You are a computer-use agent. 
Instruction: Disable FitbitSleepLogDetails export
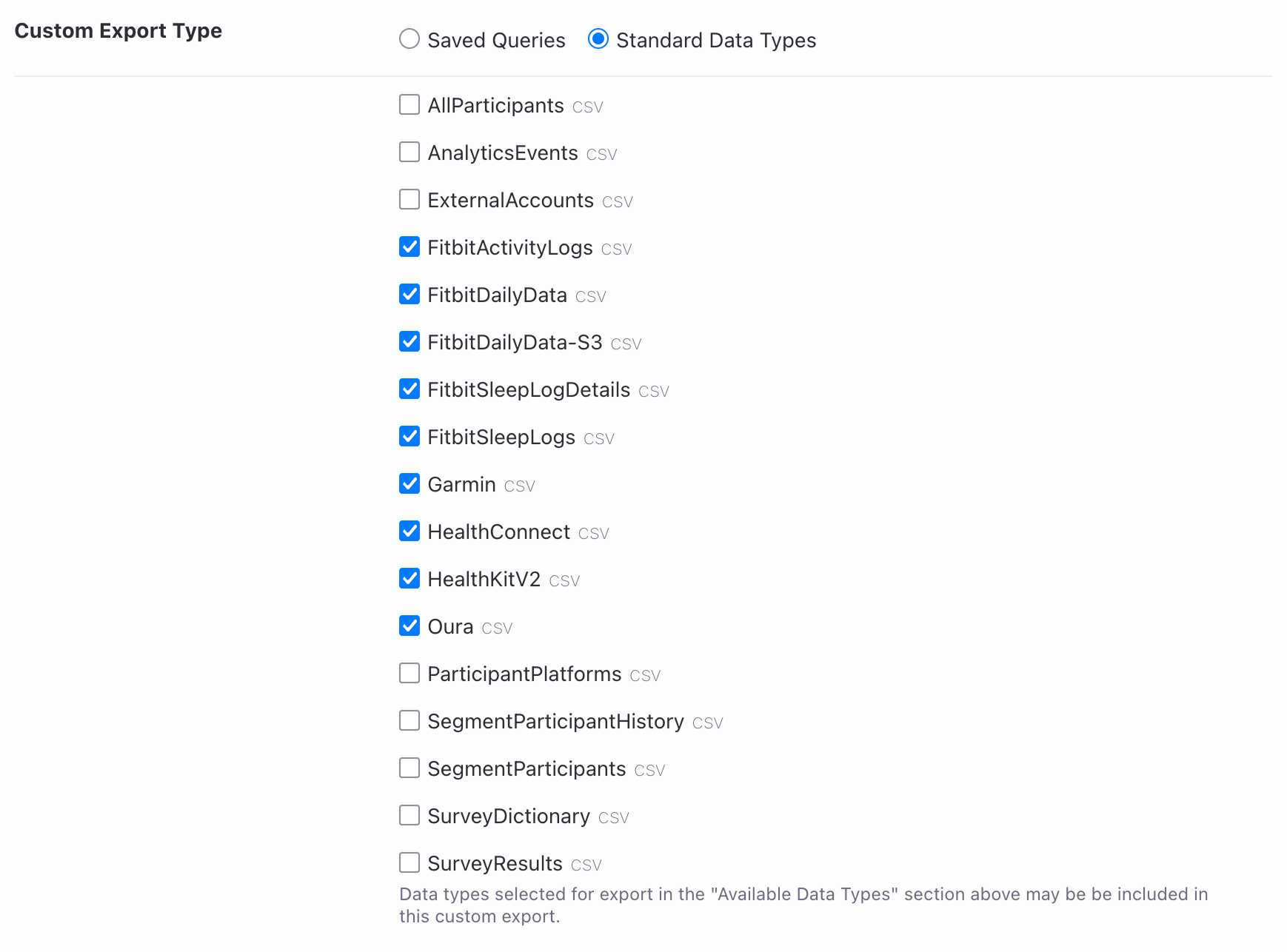click(409, 389)
